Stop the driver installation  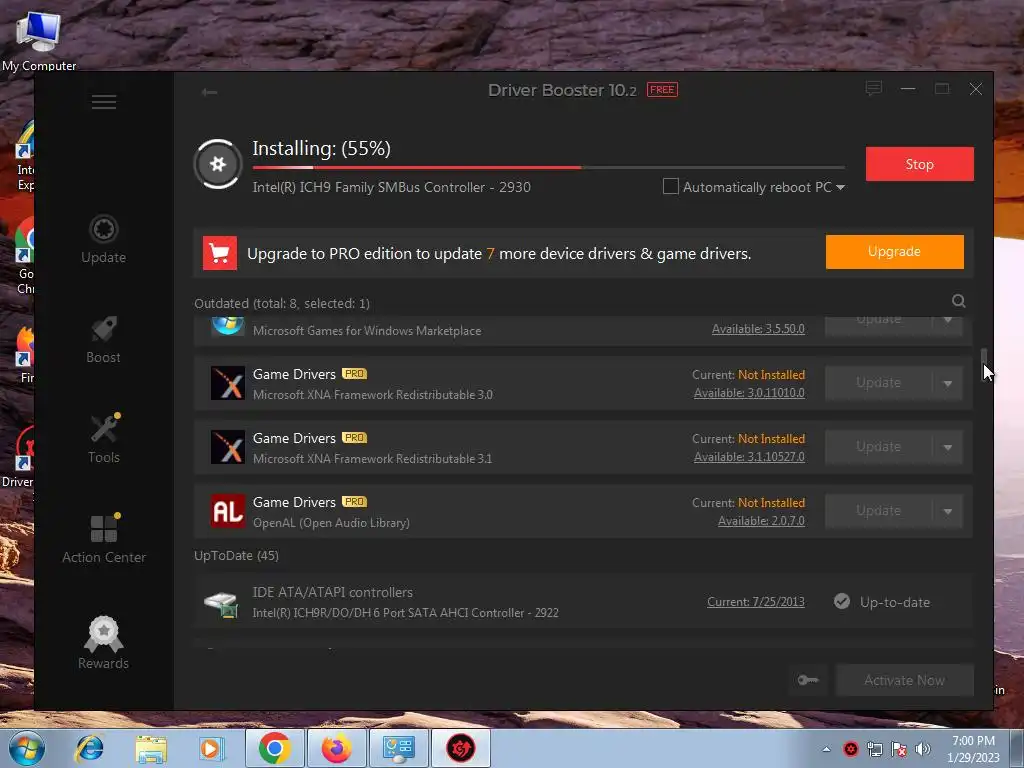coord(920,164)
